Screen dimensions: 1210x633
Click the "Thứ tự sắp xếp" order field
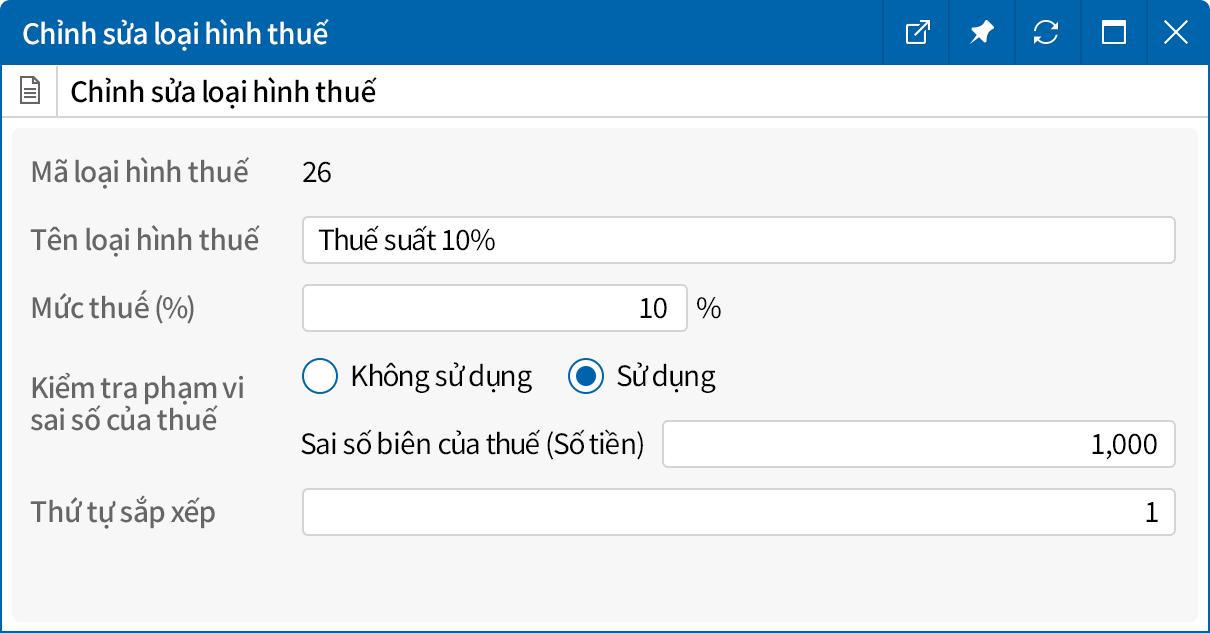[738, 511]
